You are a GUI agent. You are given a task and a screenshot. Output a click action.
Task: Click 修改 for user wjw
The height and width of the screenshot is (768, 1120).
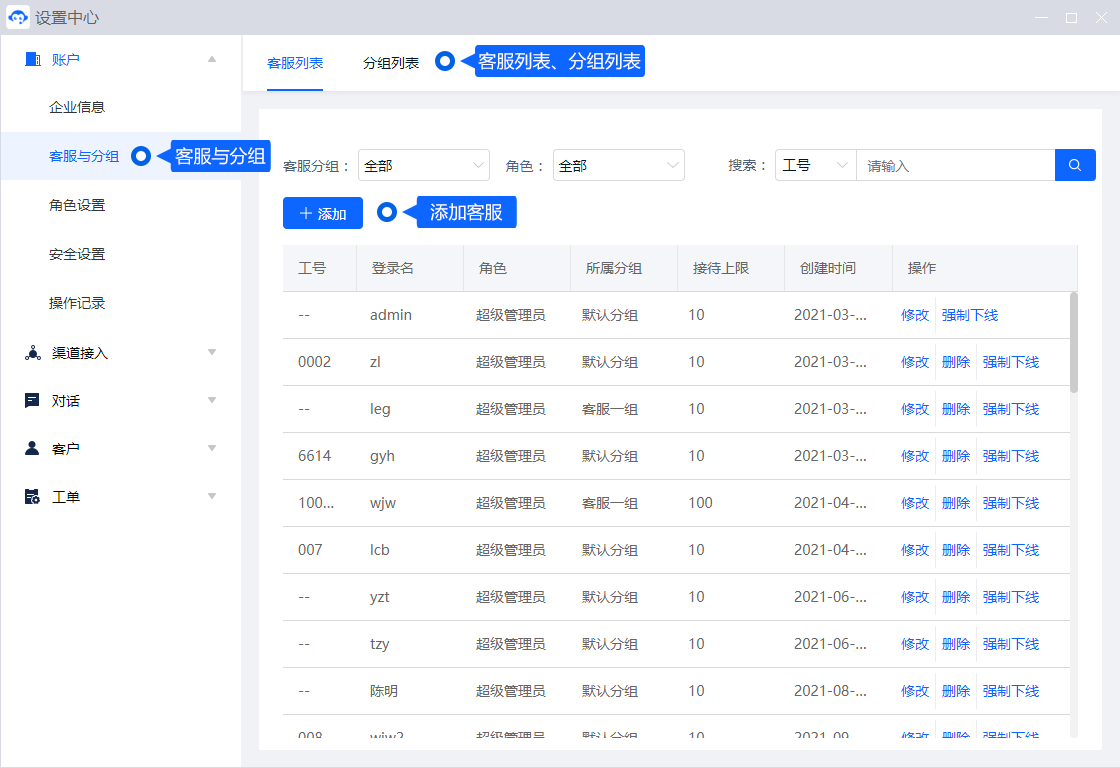pyautogui.click(x=915, y=503)
